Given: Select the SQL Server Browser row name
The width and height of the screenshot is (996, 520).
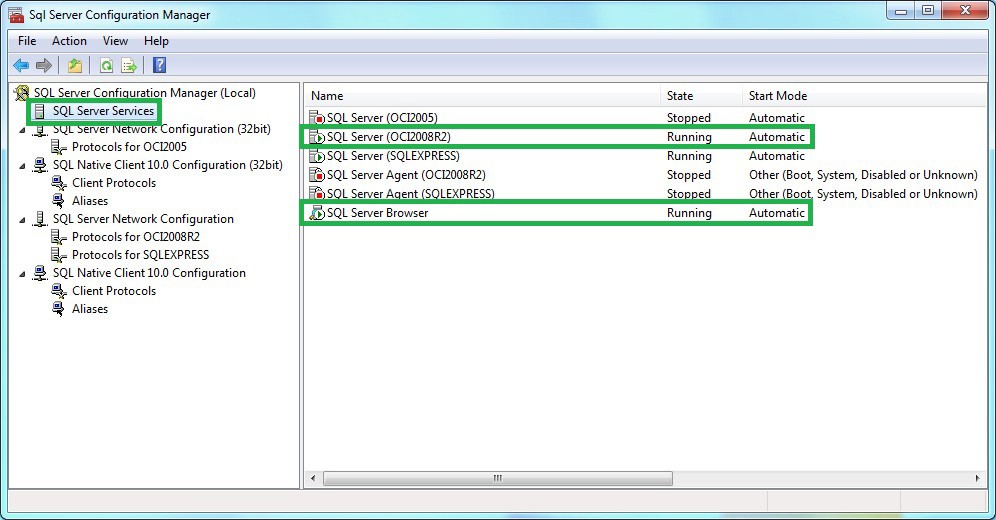Looking at the screenshot, I should [x=377, y=213].
